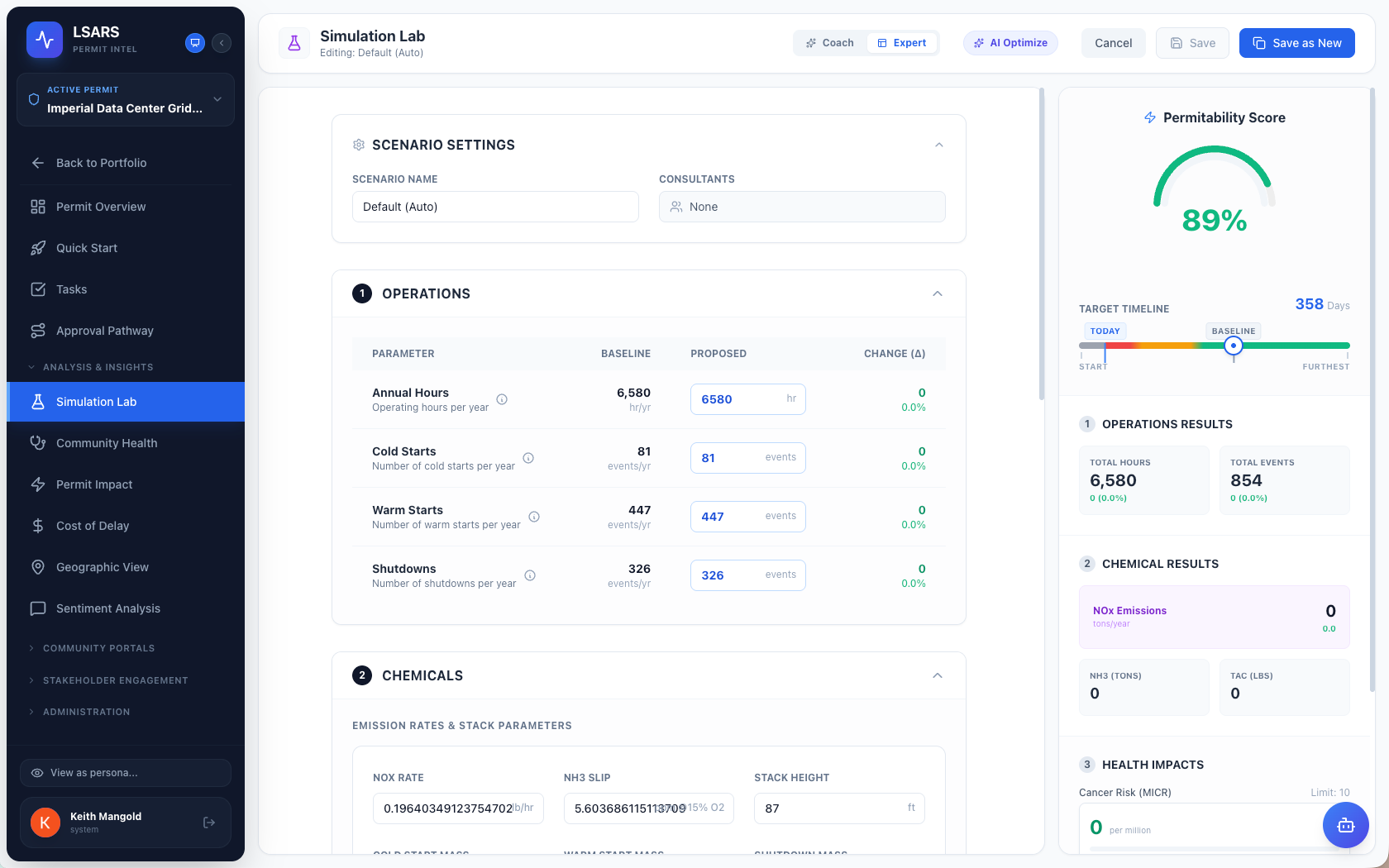Switch to Coach mode
Image resolution: width=1389 pixels, height=868 pixels.
click(830, 43)
